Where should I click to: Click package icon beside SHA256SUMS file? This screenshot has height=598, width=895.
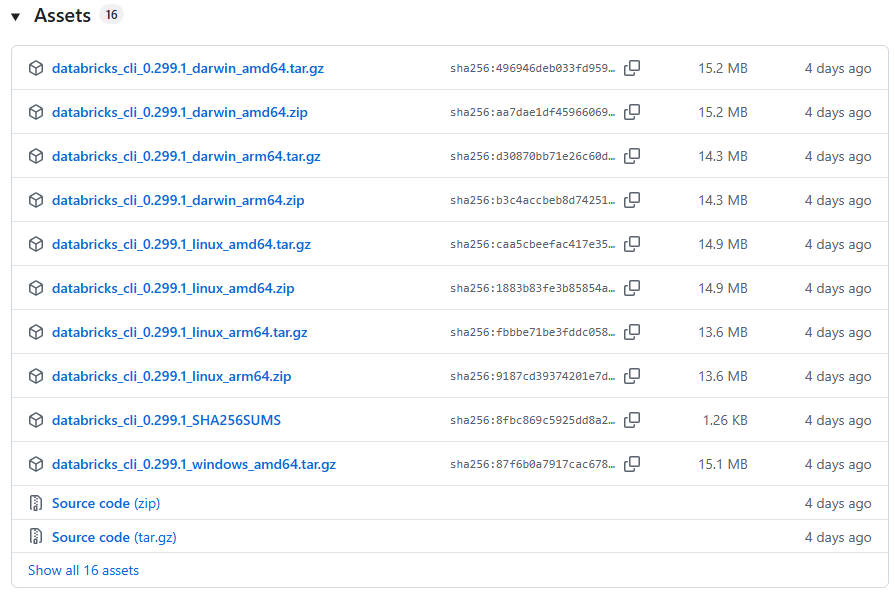click(36, 420)
